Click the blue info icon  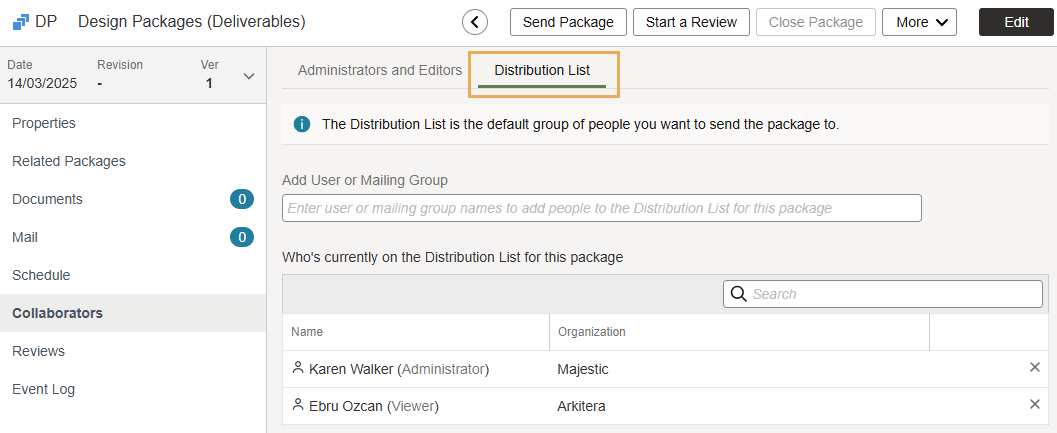coord(301,125)
